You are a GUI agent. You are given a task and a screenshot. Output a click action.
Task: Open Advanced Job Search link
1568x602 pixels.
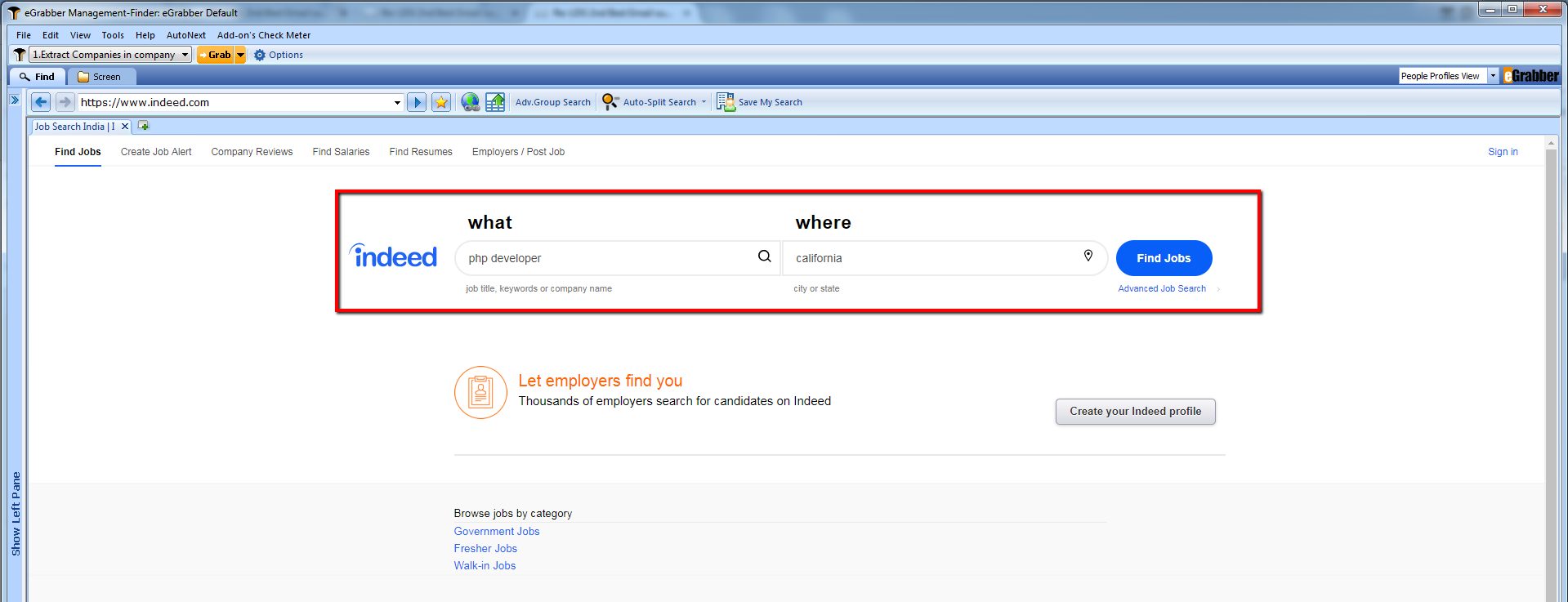(1162, 288)
